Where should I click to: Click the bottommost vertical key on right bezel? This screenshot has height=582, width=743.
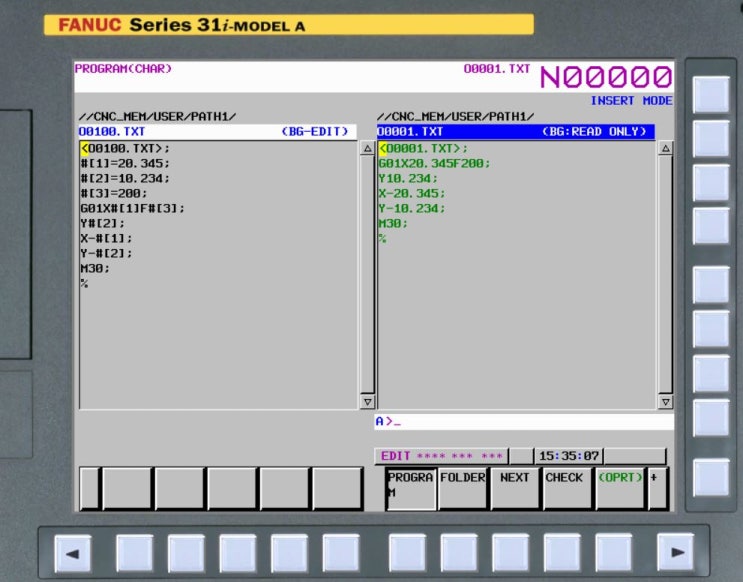(711, 477)
